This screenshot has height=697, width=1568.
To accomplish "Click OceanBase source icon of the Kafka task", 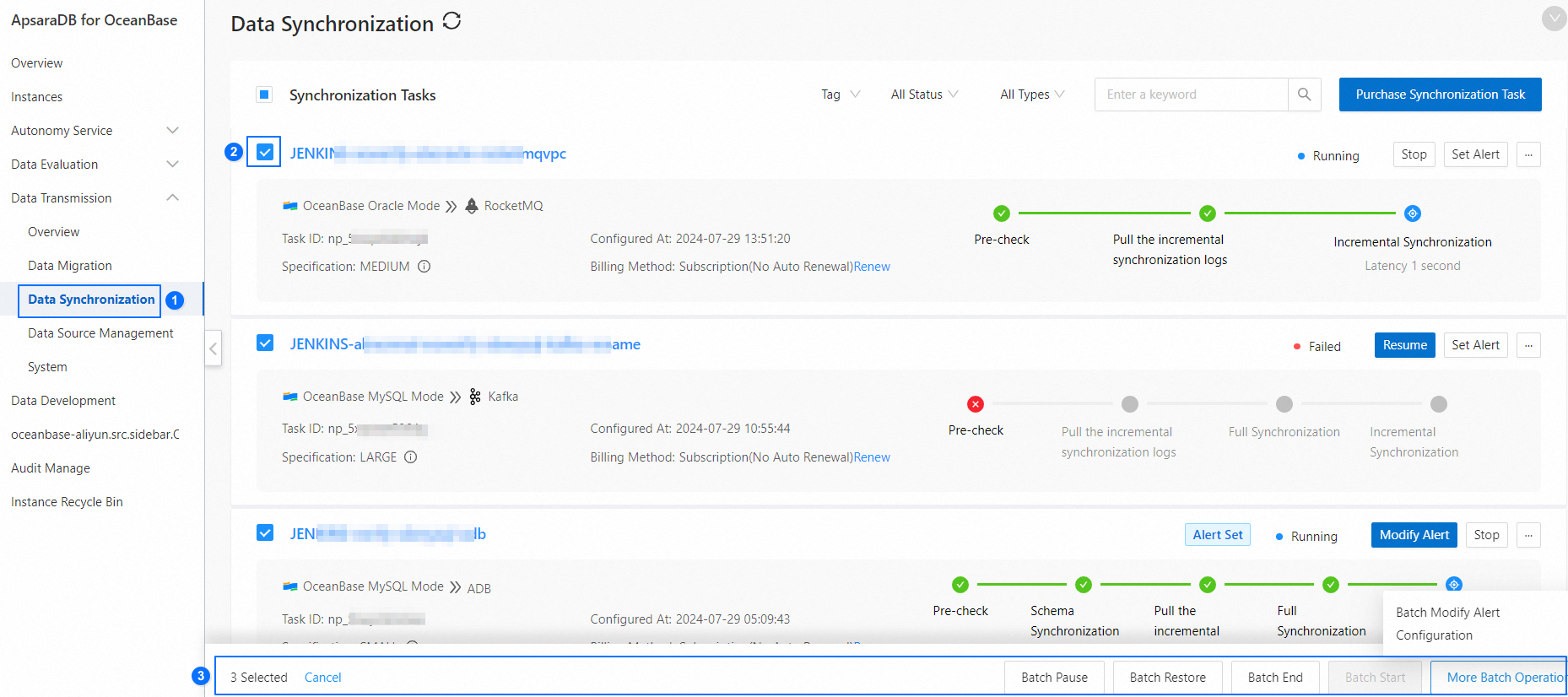I will (290, 397).
